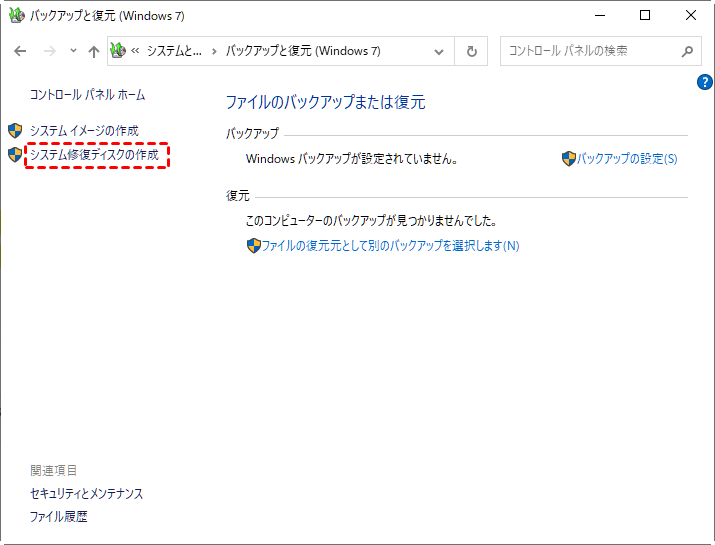Select another backup to restore files from (N)
The height and width of the screenshot is (545, 715).
click(x=390, y=246)
